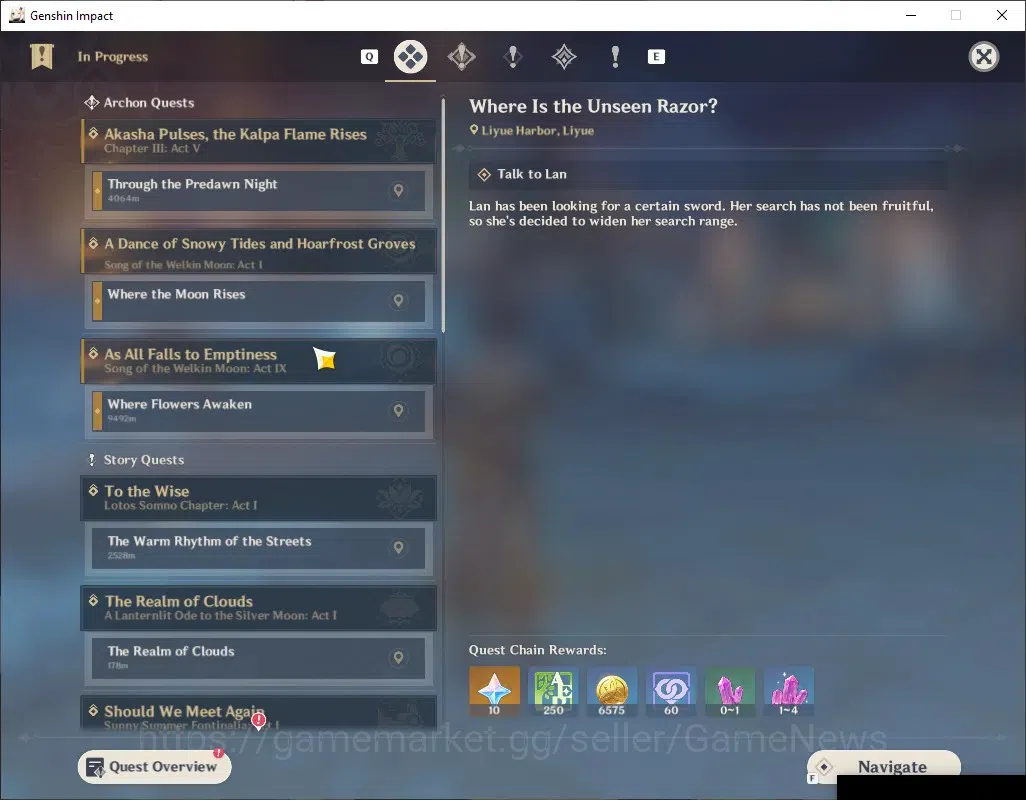Click map pin for Where the Moon Rises
Screen dimensions: 1026x800
coord(398,300)
